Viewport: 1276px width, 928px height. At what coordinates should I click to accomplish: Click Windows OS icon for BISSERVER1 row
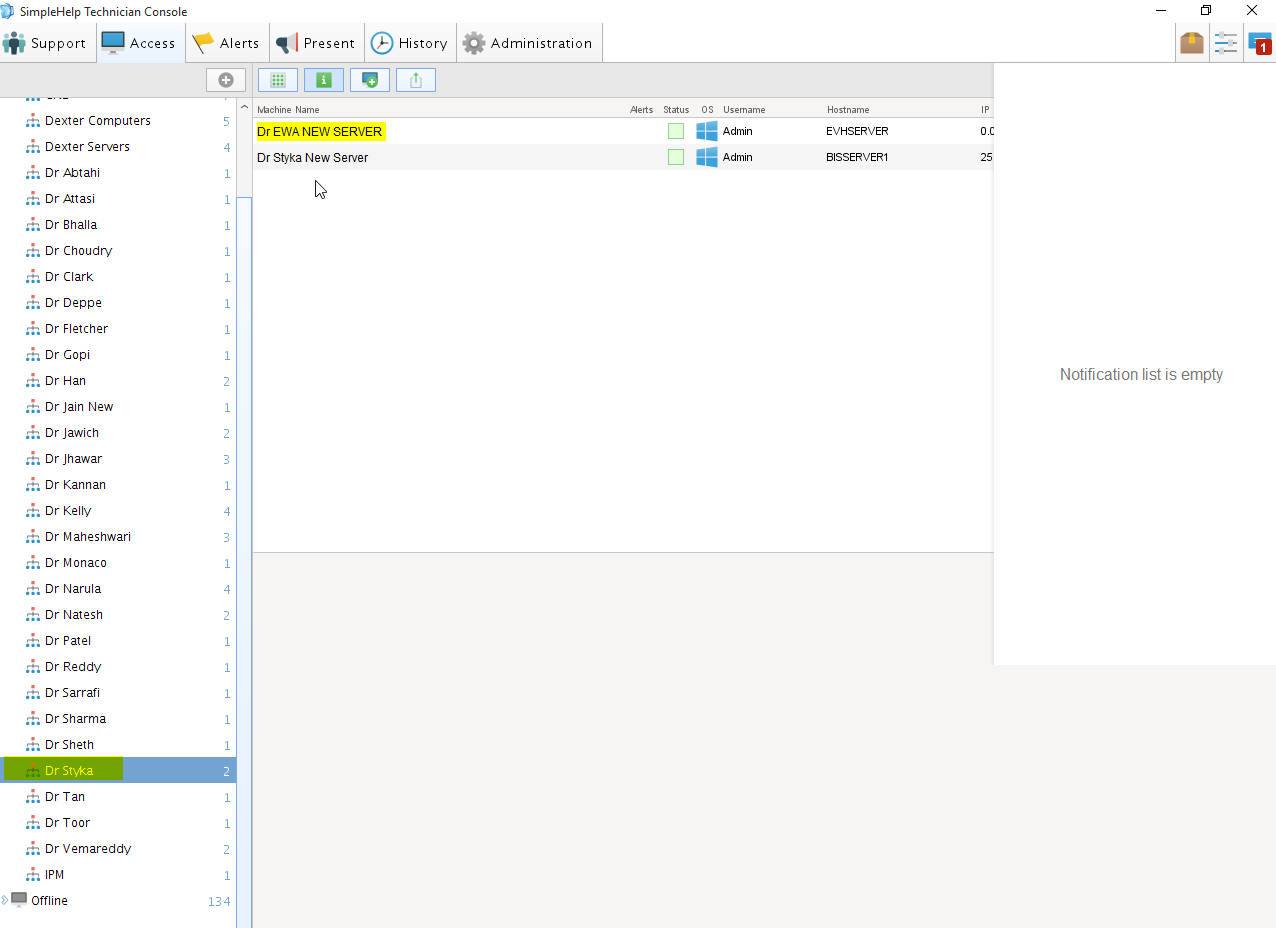[707, 157]
